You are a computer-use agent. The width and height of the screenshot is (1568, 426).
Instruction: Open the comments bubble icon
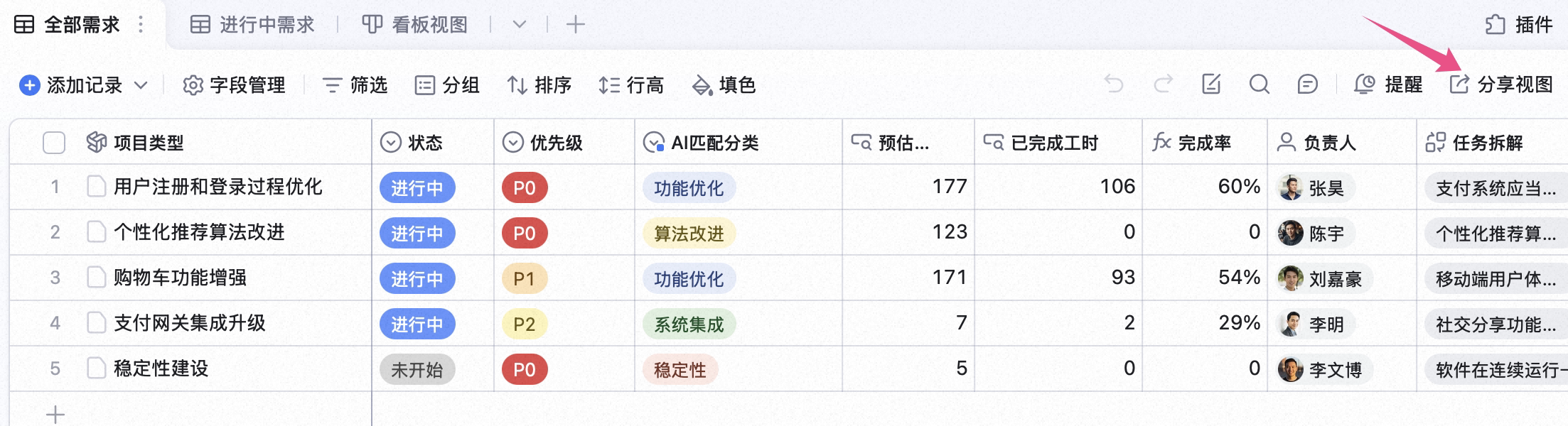pos(1308,84)
